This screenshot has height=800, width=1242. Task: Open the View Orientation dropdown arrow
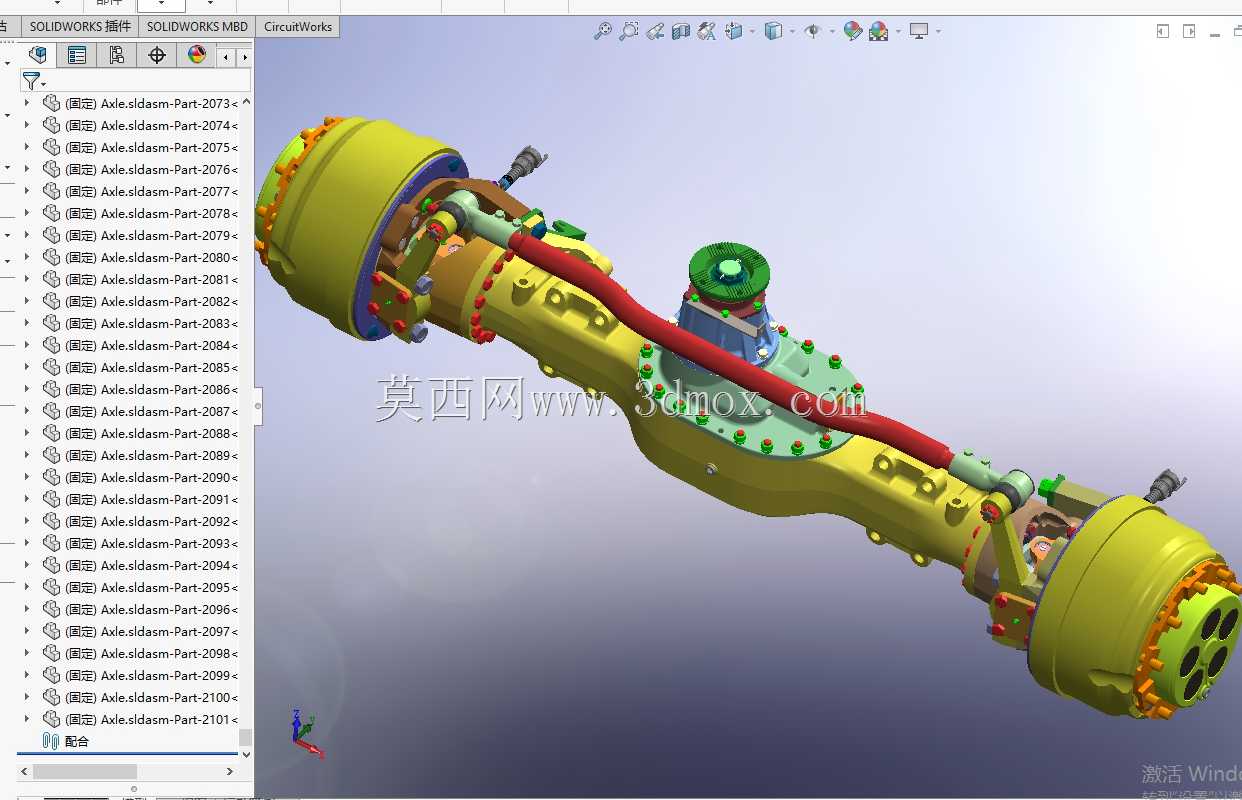(x=752, y=31)
